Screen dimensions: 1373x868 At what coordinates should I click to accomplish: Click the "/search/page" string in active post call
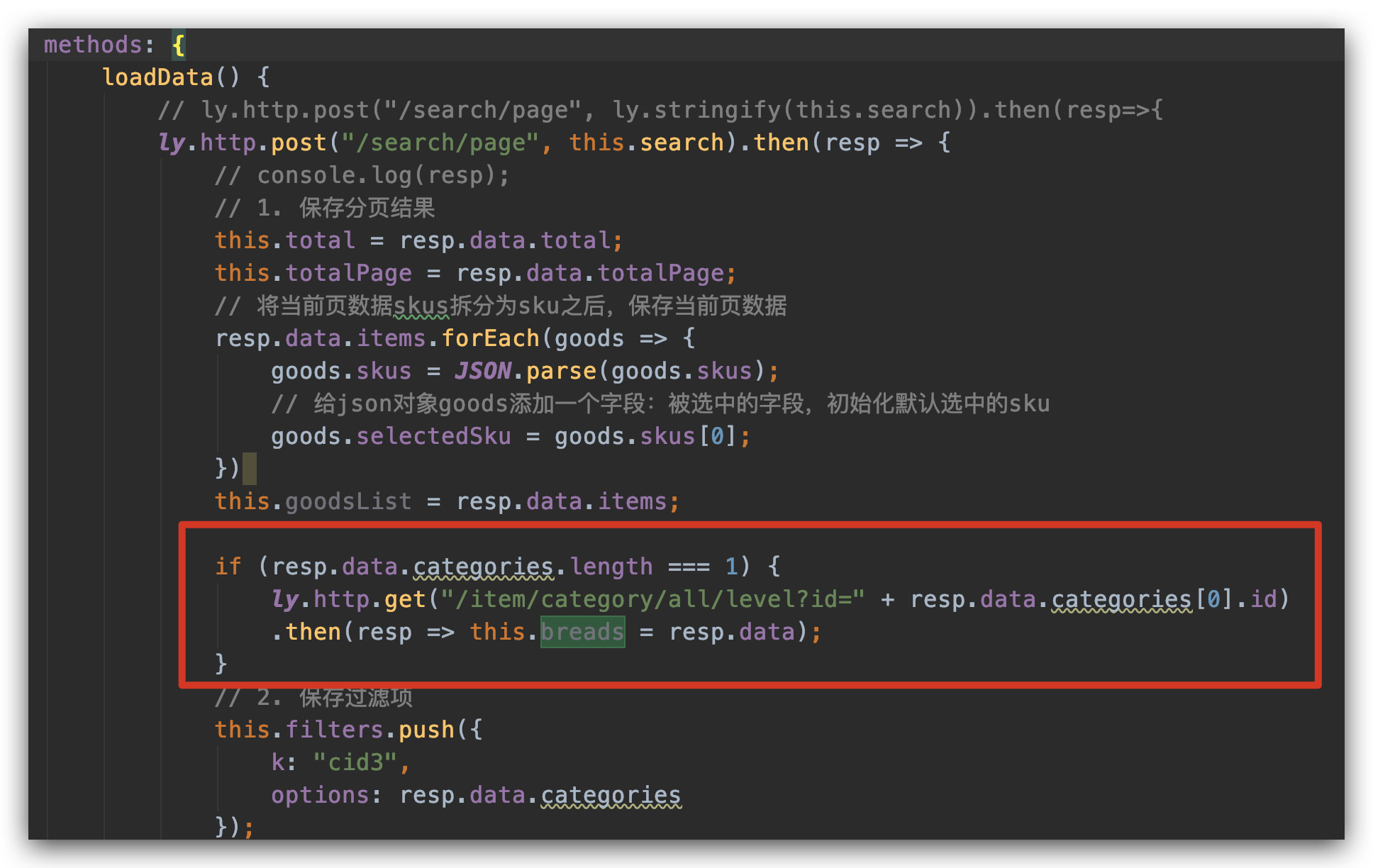440,143
